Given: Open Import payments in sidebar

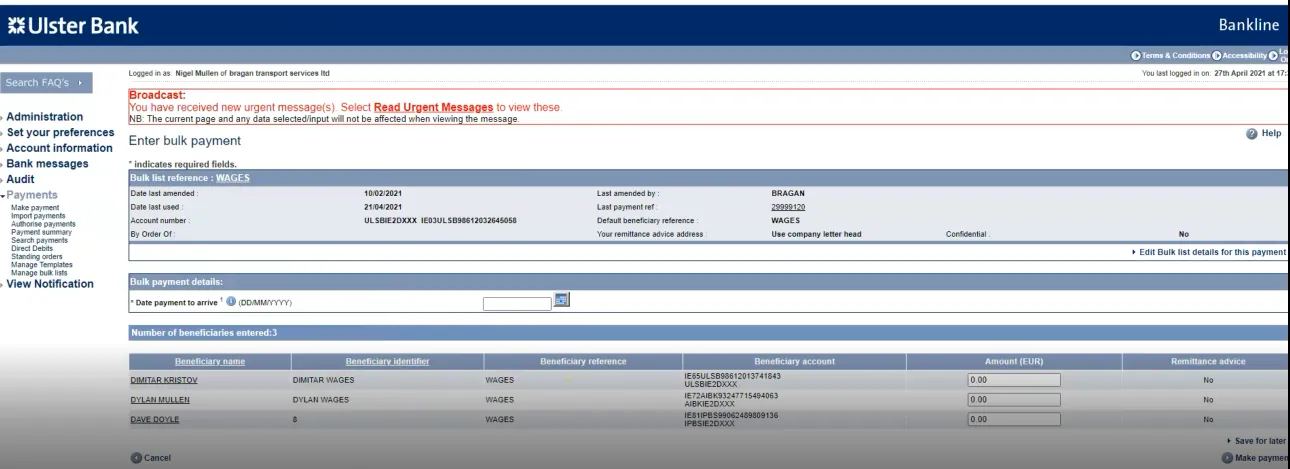Looking at the screenshot, I should tap(38, 216).
